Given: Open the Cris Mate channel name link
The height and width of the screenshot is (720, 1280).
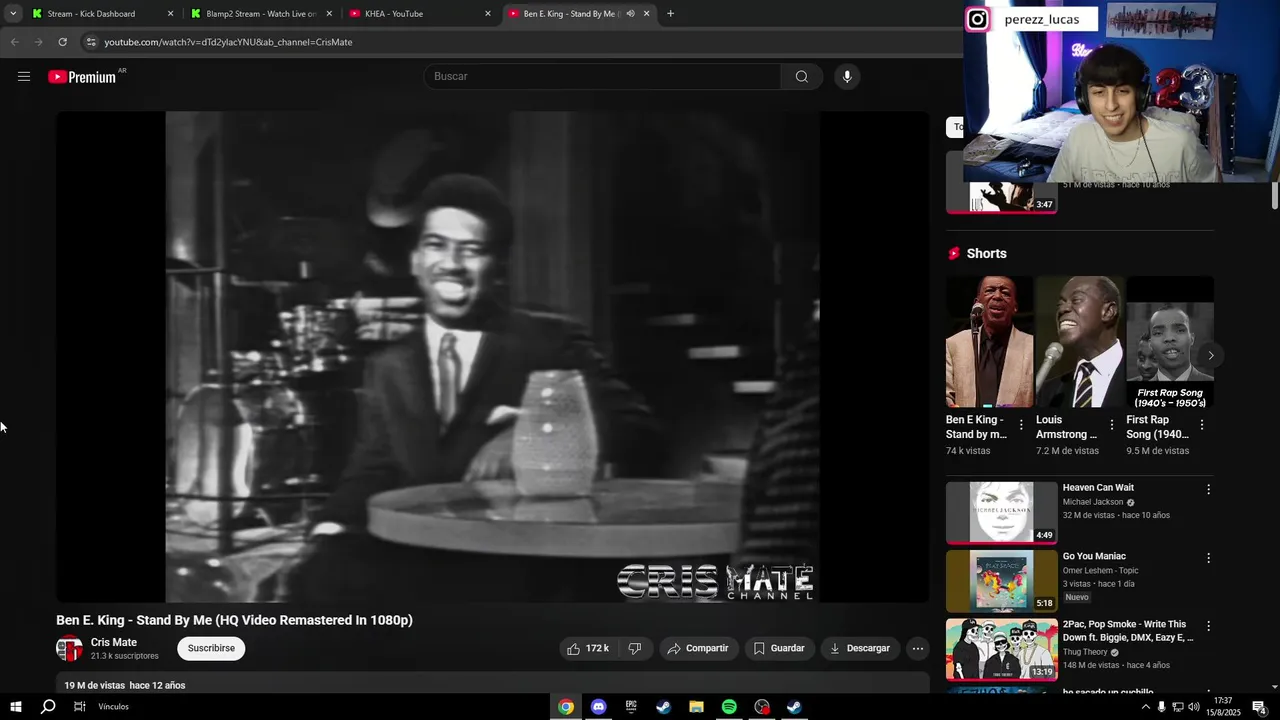Looking at the screenshot, I should 114,643.
